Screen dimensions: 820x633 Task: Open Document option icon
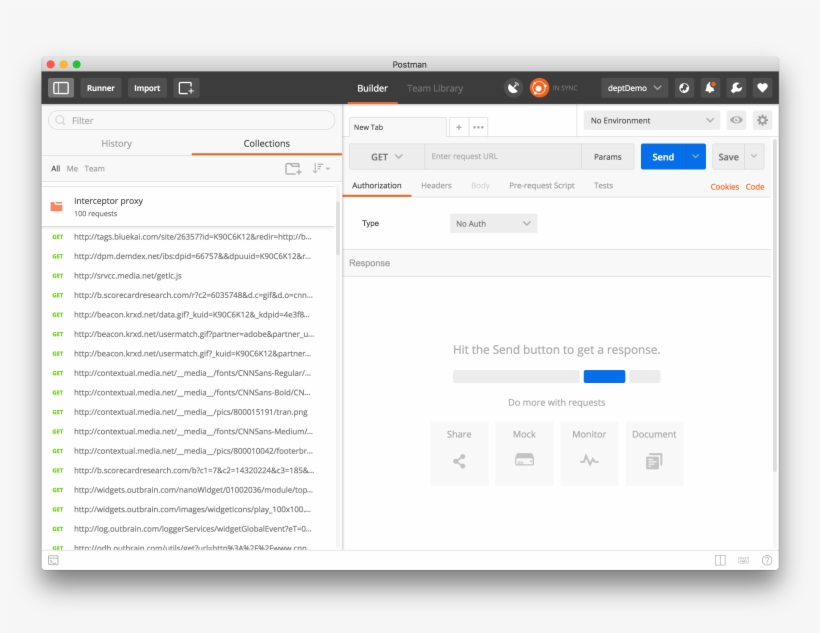pos(654,461)
